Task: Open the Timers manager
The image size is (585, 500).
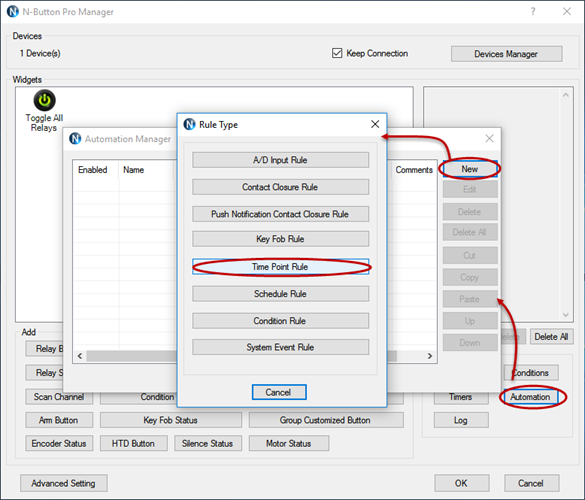Action: tap(461, 397)
